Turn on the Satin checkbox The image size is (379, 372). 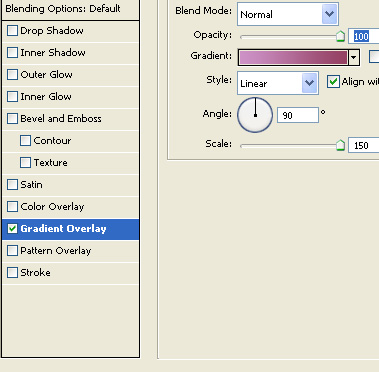(12, 185)
